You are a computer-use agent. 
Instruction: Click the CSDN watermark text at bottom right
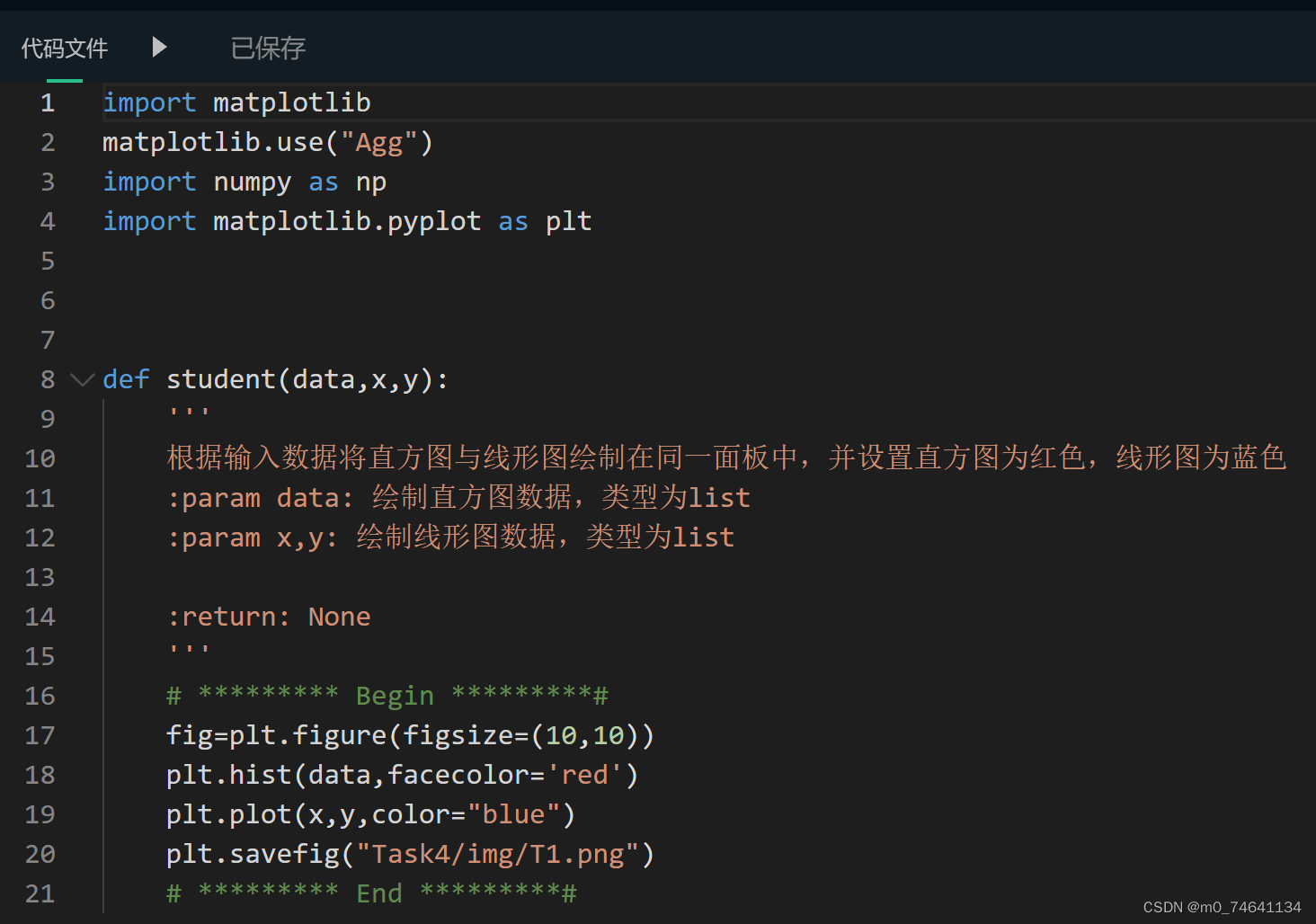click(1221, 907)
